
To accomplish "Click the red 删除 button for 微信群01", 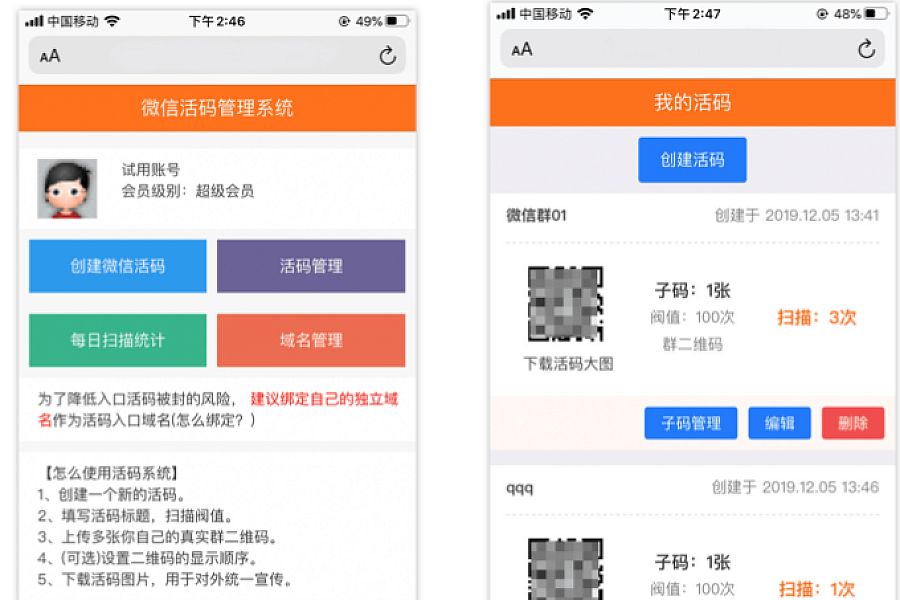I will click(x=853, y=423).
